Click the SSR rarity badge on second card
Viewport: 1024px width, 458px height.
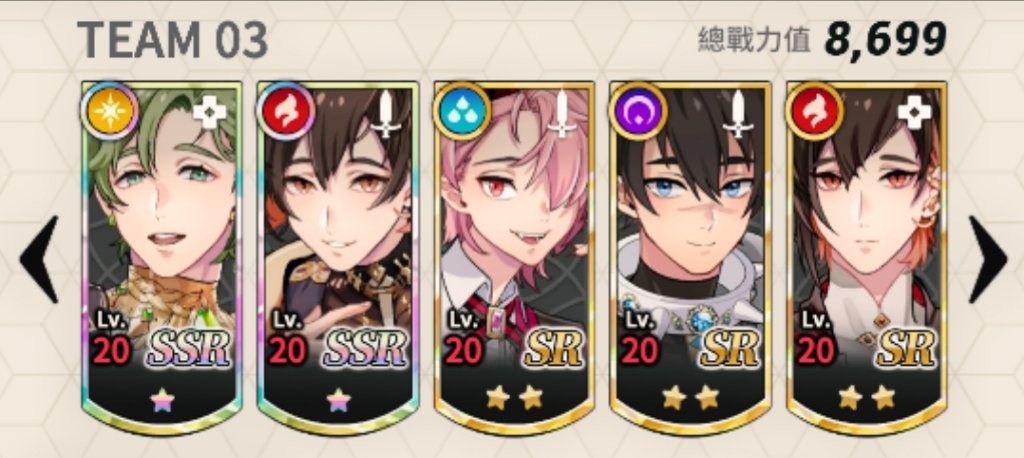pyautogui.click(x=366, y=348)
